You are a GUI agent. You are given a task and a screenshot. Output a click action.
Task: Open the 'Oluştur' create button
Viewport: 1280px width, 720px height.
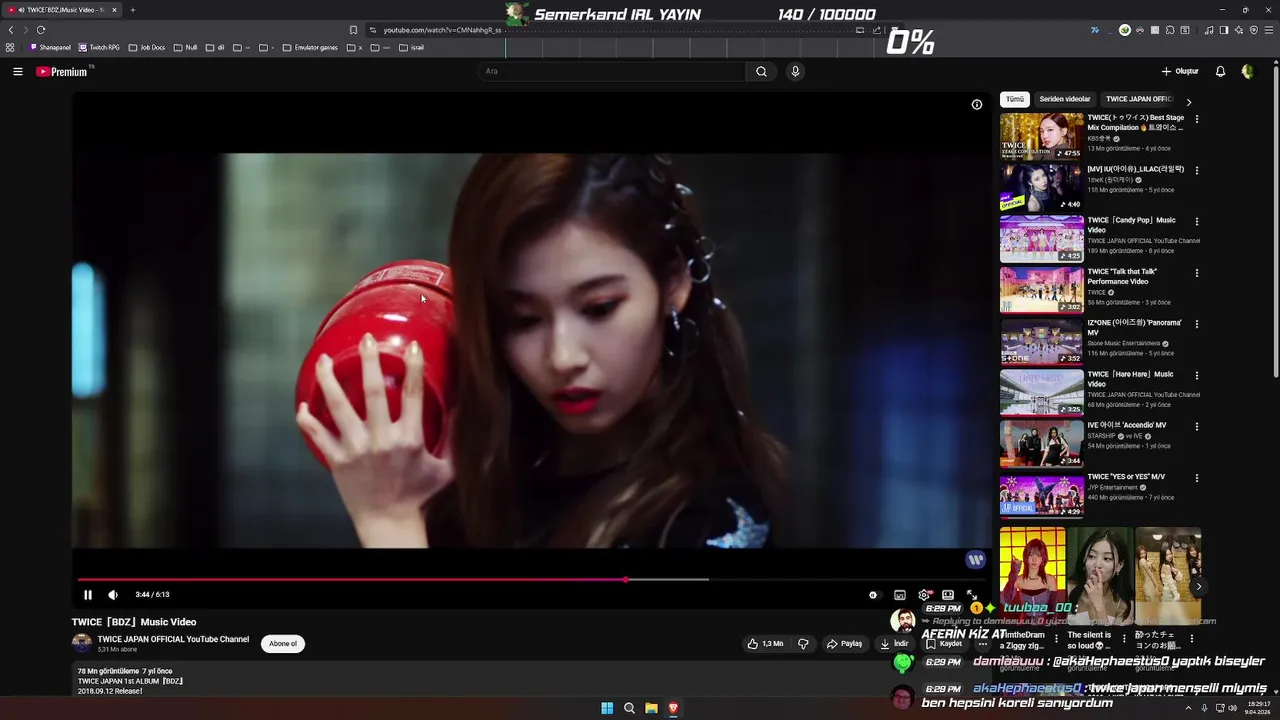coord(1180,71)
